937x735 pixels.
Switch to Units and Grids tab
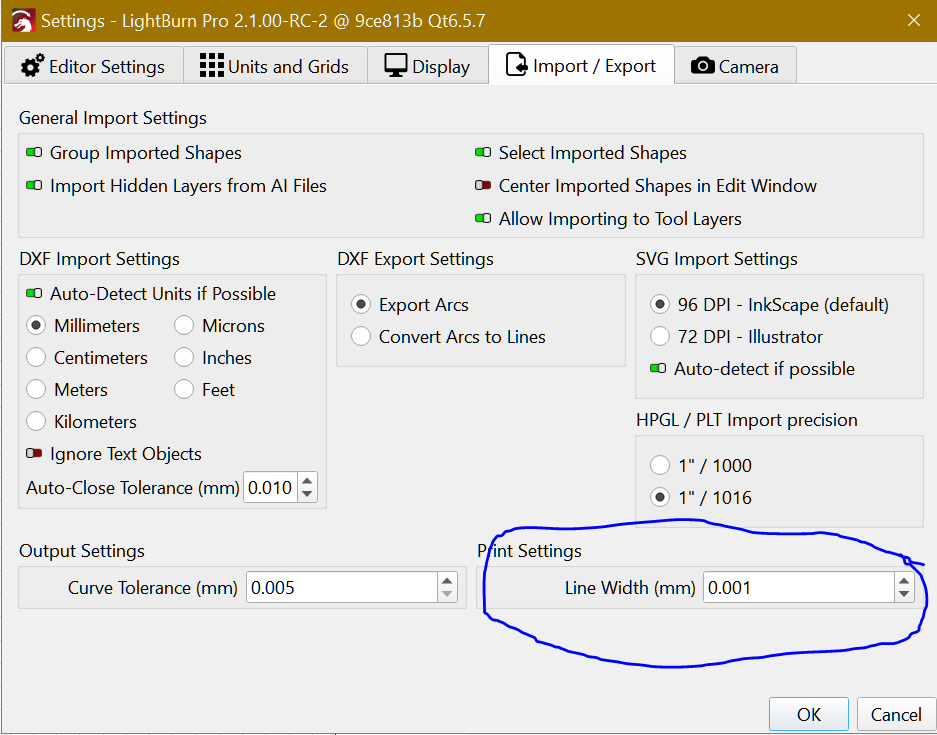[x=274, y=67]
